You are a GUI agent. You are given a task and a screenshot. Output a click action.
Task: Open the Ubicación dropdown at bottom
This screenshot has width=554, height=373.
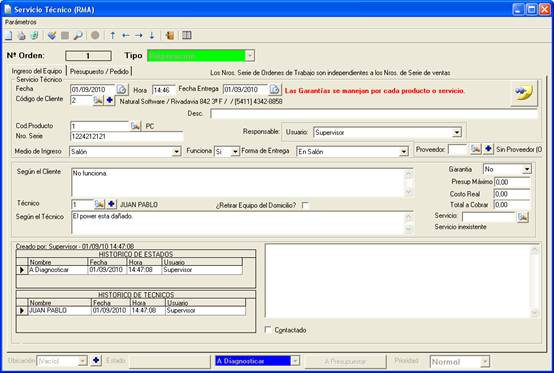pyautogui.click(x=82, y=361)
